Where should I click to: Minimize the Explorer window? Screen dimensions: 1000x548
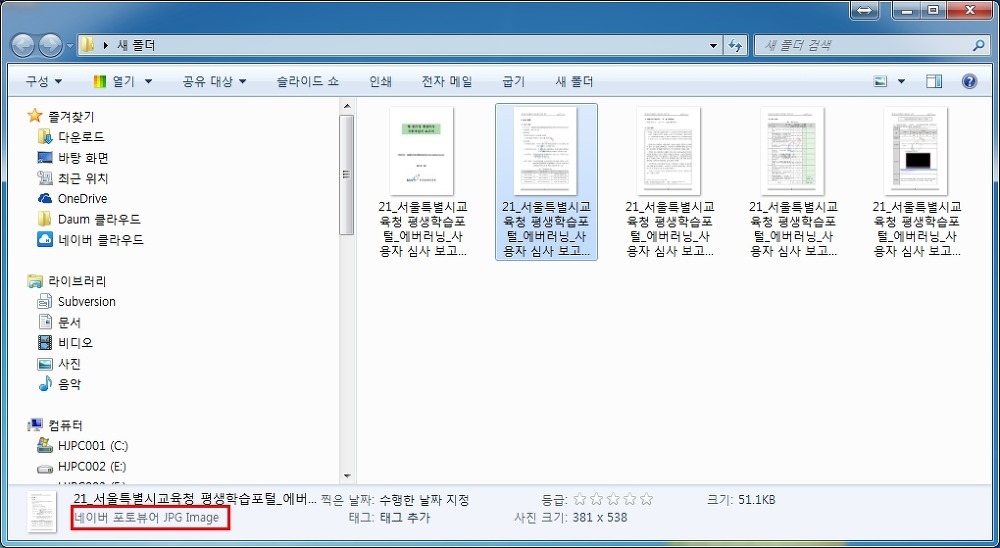point(906,10)
